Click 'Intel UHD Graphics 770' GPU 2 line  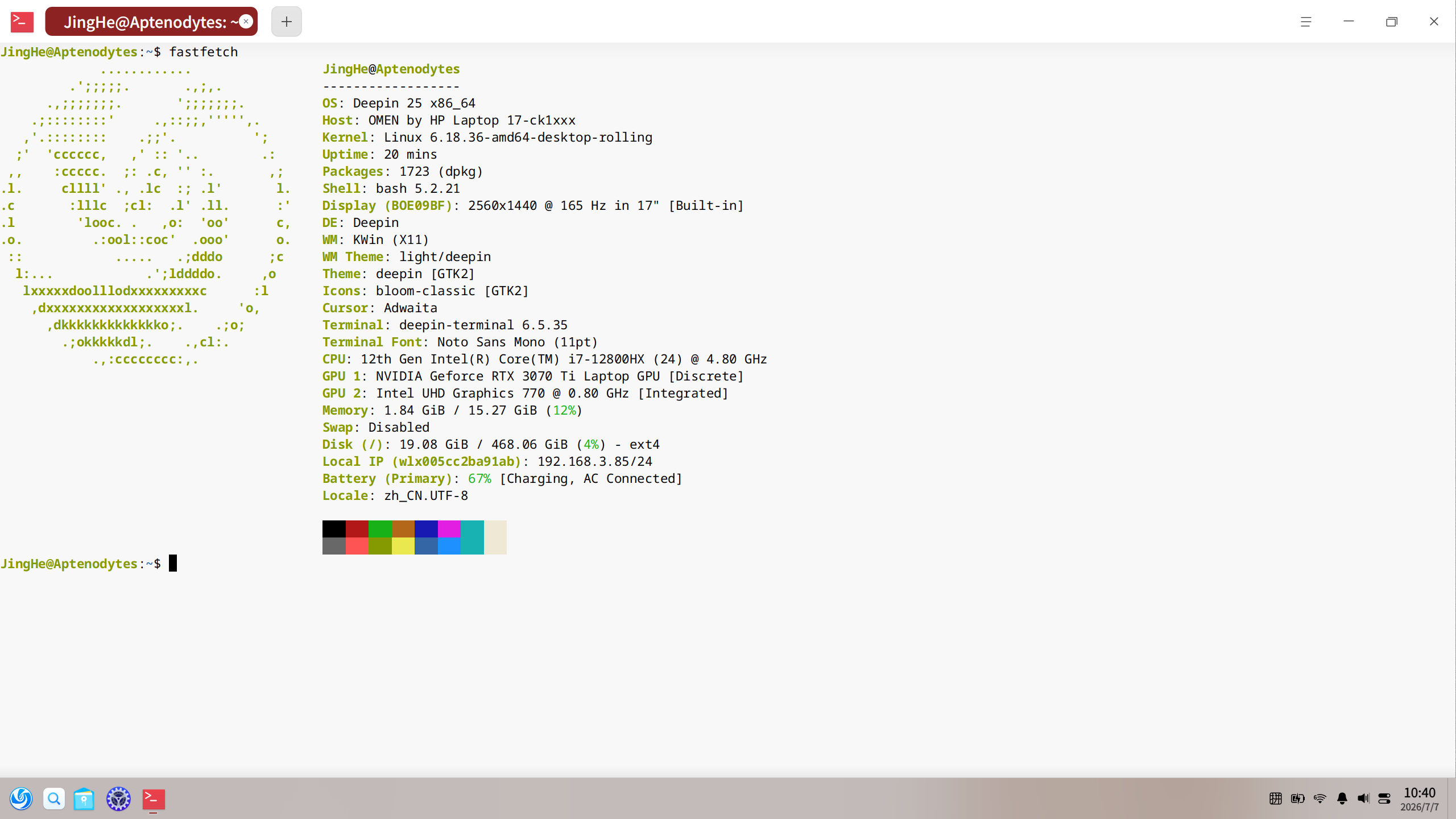(526, 393)
